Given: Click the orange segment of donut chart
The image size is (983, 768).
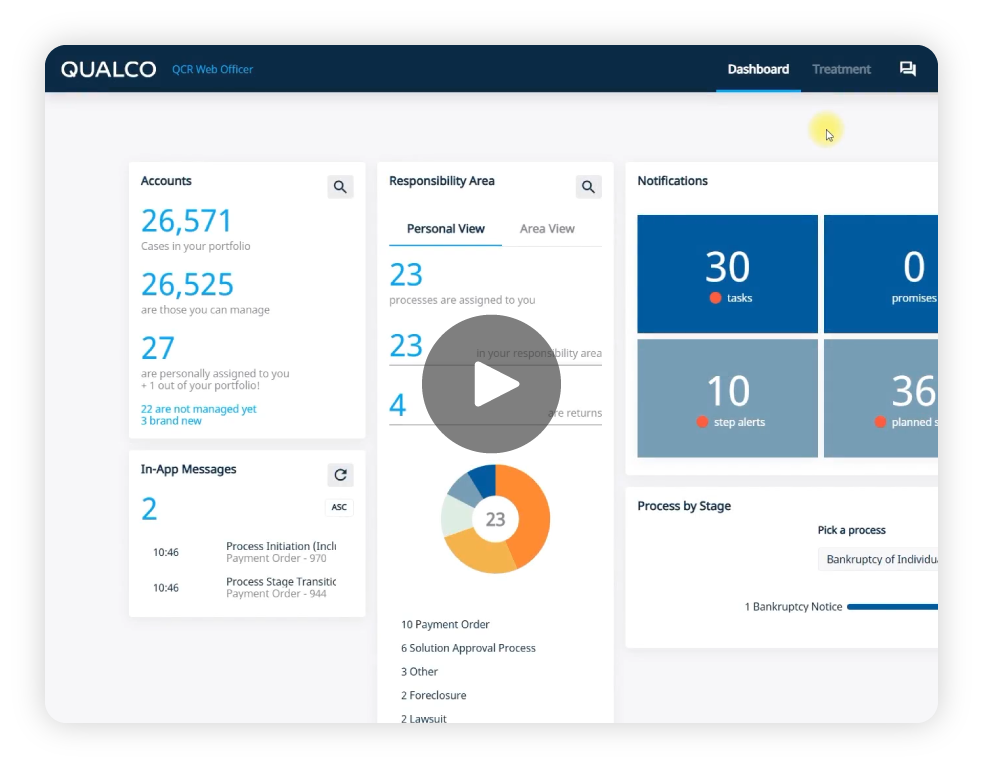Looking at the screenshot, I should [532, 510].
